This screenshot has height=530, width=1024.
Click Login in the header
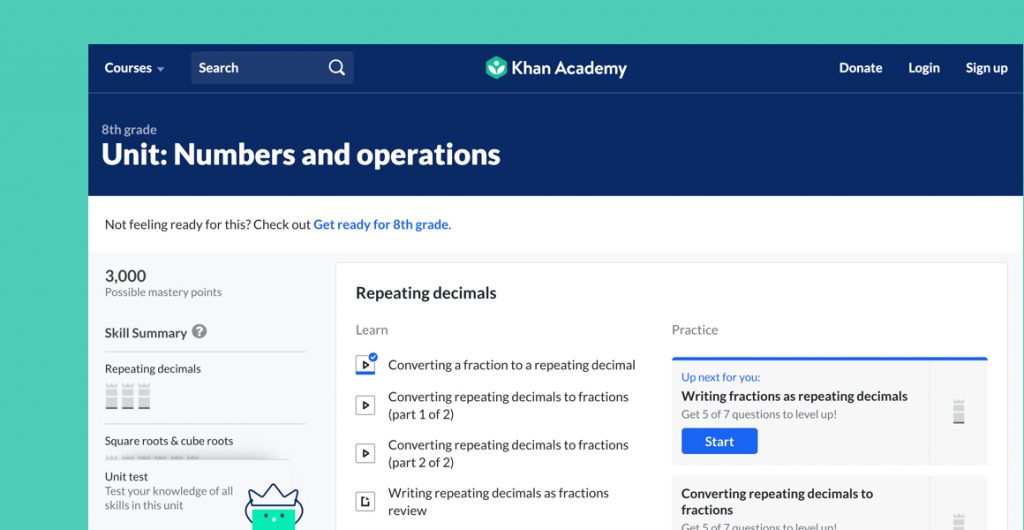coord(924,68)
